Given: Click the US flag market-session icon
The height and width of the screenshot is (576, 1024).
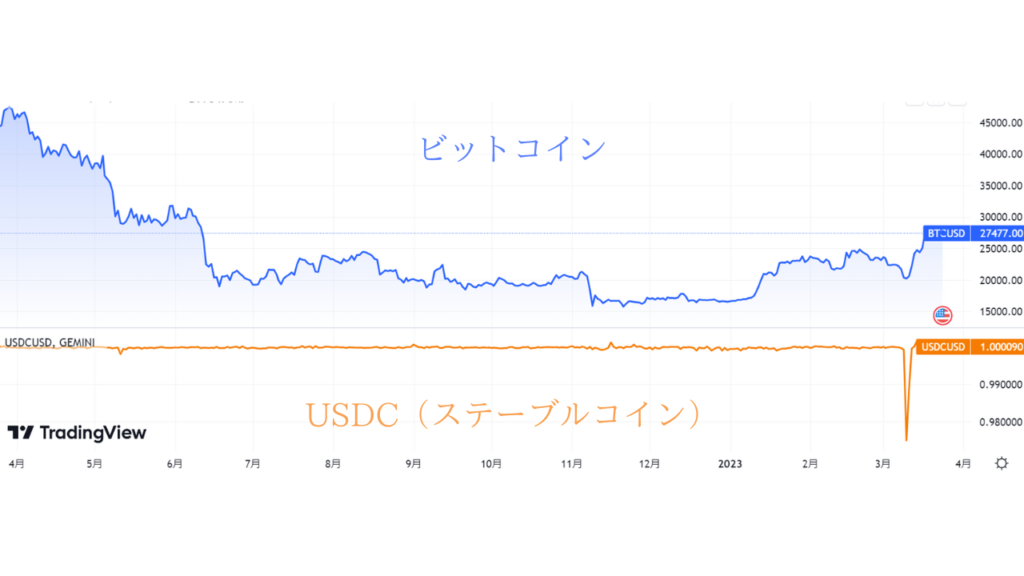Looking at the screenshot, I should [x=942, y=315].
